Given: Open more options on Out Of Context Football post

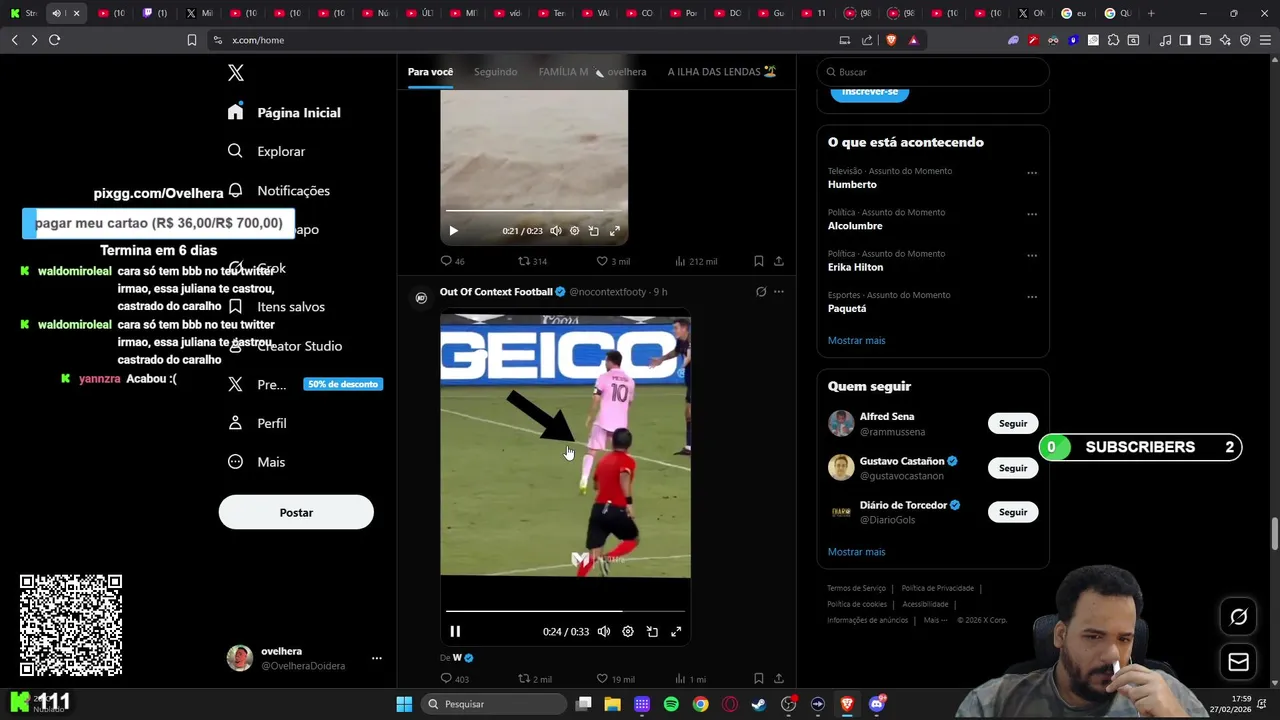Looking at the screenshot, I should pos(779,292).
